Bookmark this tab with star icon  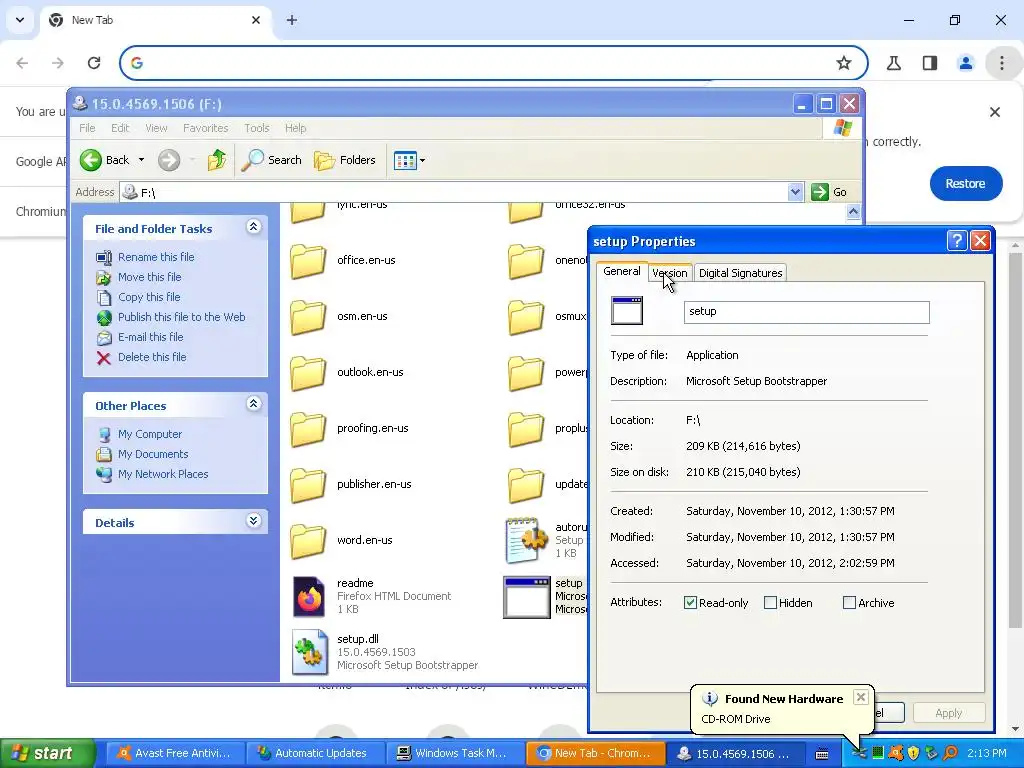(x=843, y=63)
